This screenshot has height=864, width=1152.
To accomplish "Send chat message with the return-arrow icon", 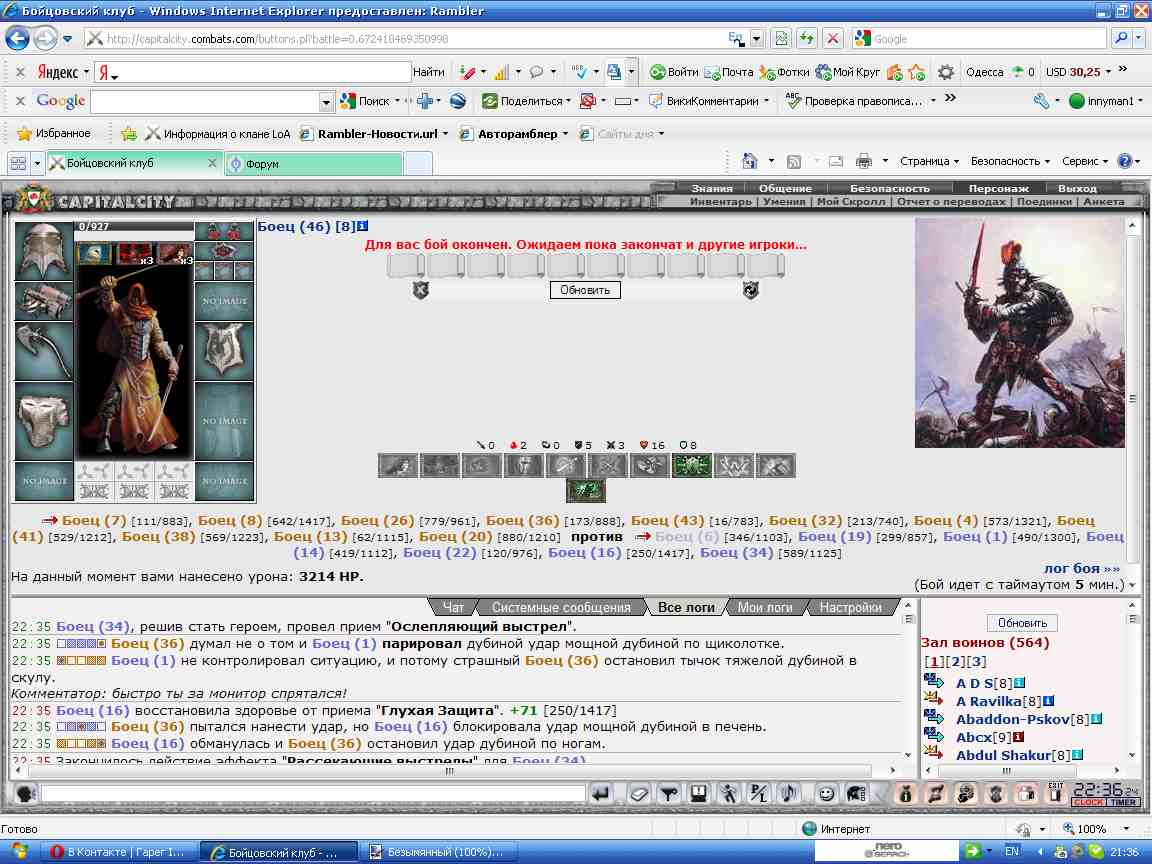I will tap(602, 793).
